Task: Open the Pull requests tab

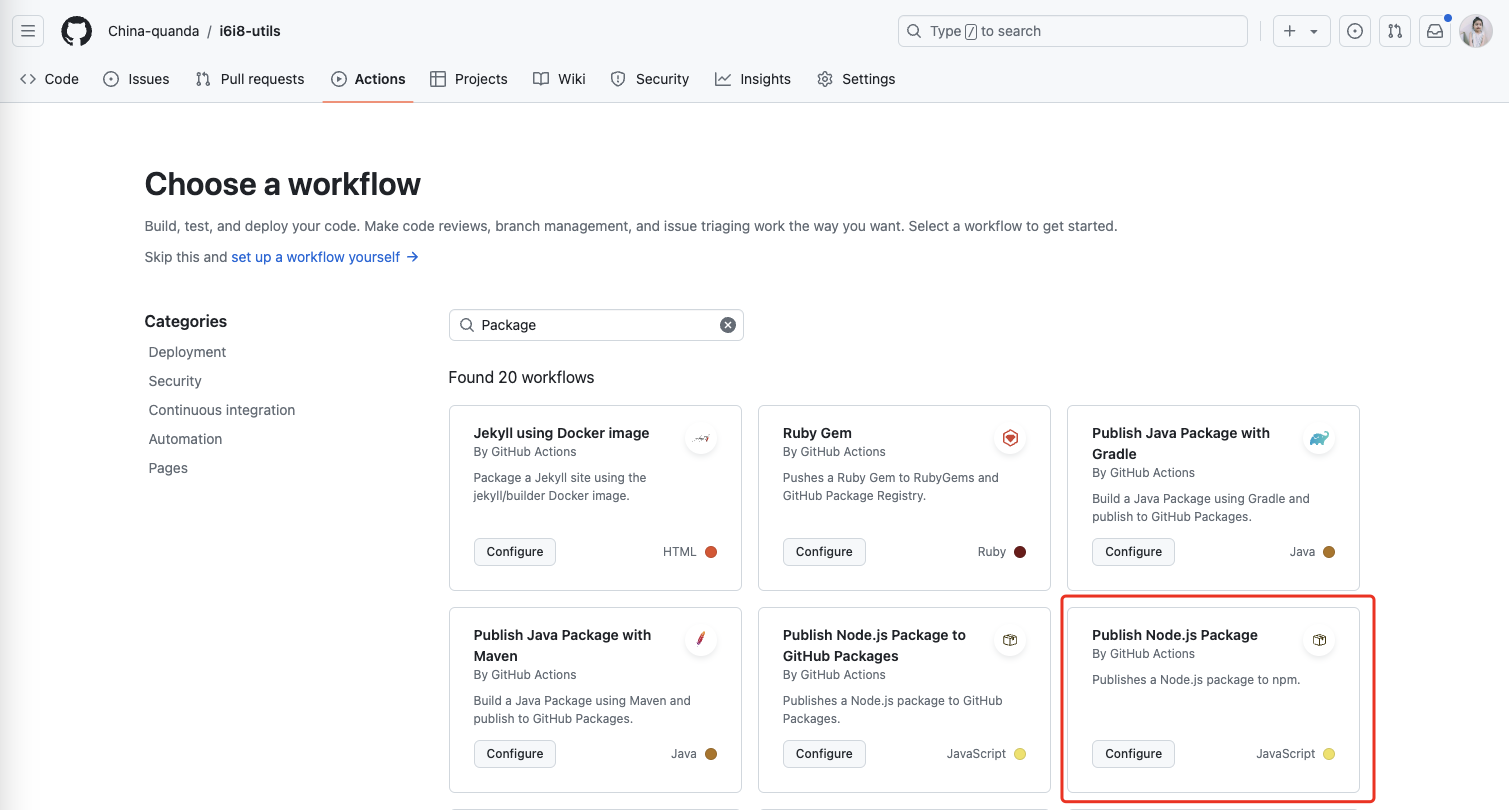Action: coord(250,79)
